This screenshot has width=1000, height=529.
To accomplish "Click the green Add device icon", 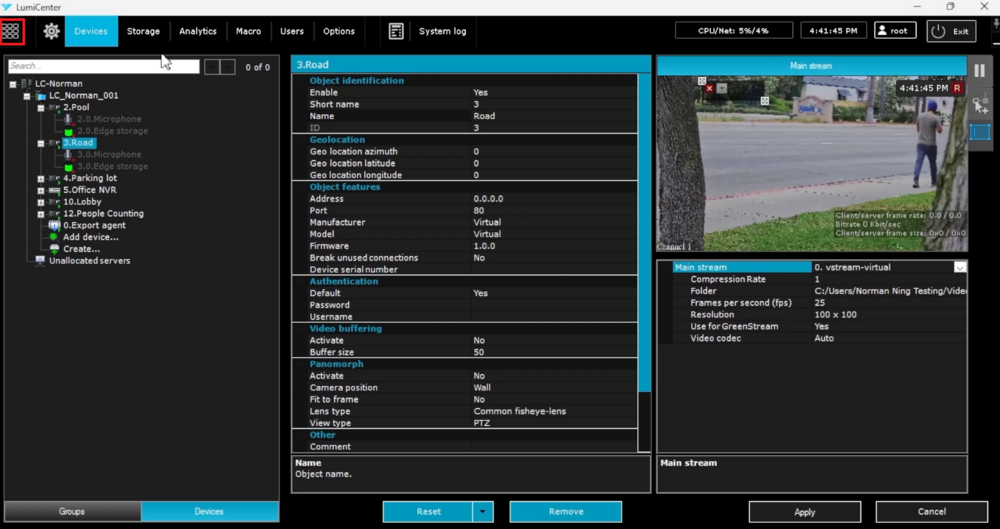I will pyautogui.click(x=54, y=237).
